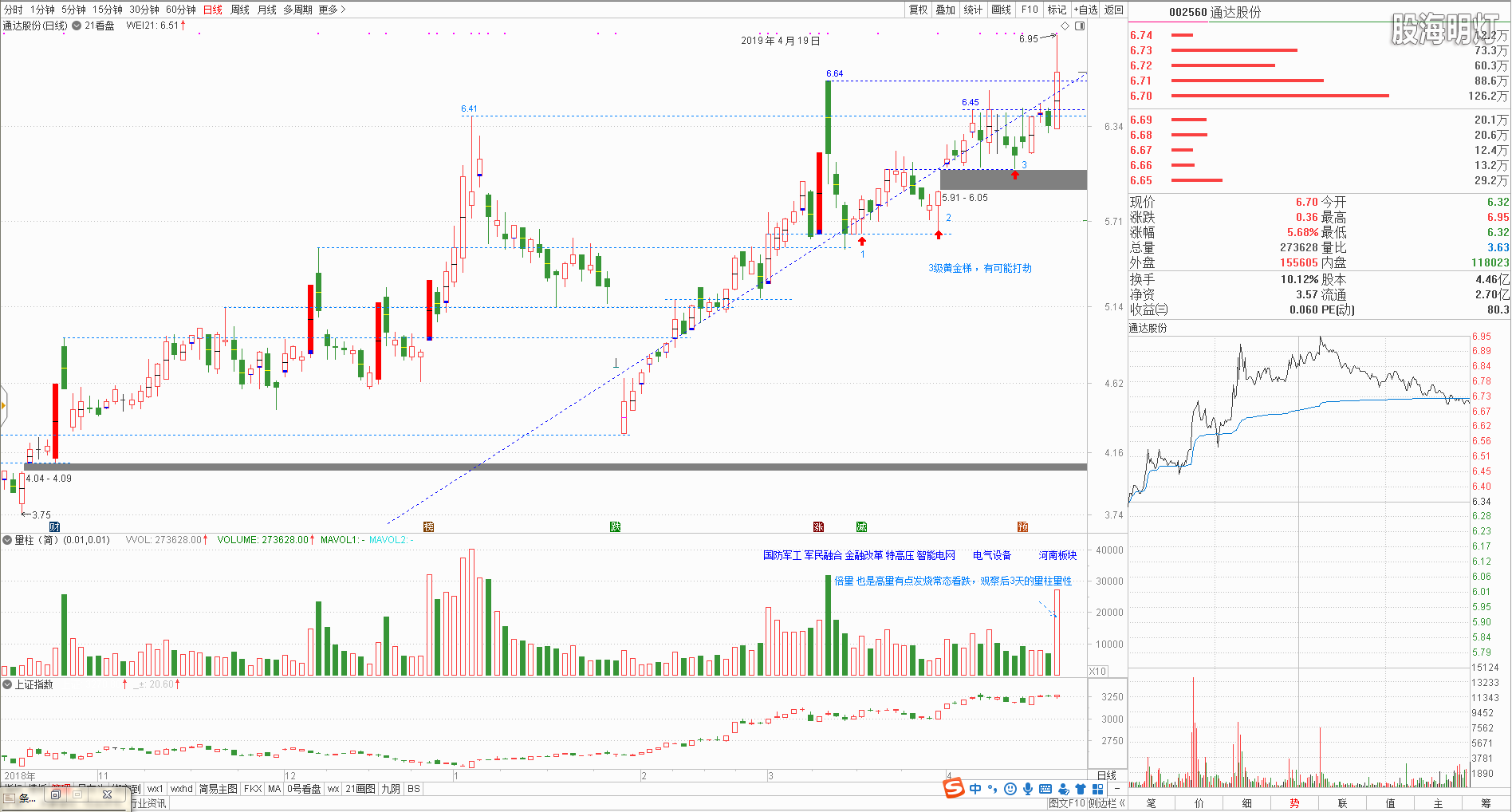Add stock with +自选 button
Screen dimensions: 1512x812
pyautogui.click(x=1085, y=10)
